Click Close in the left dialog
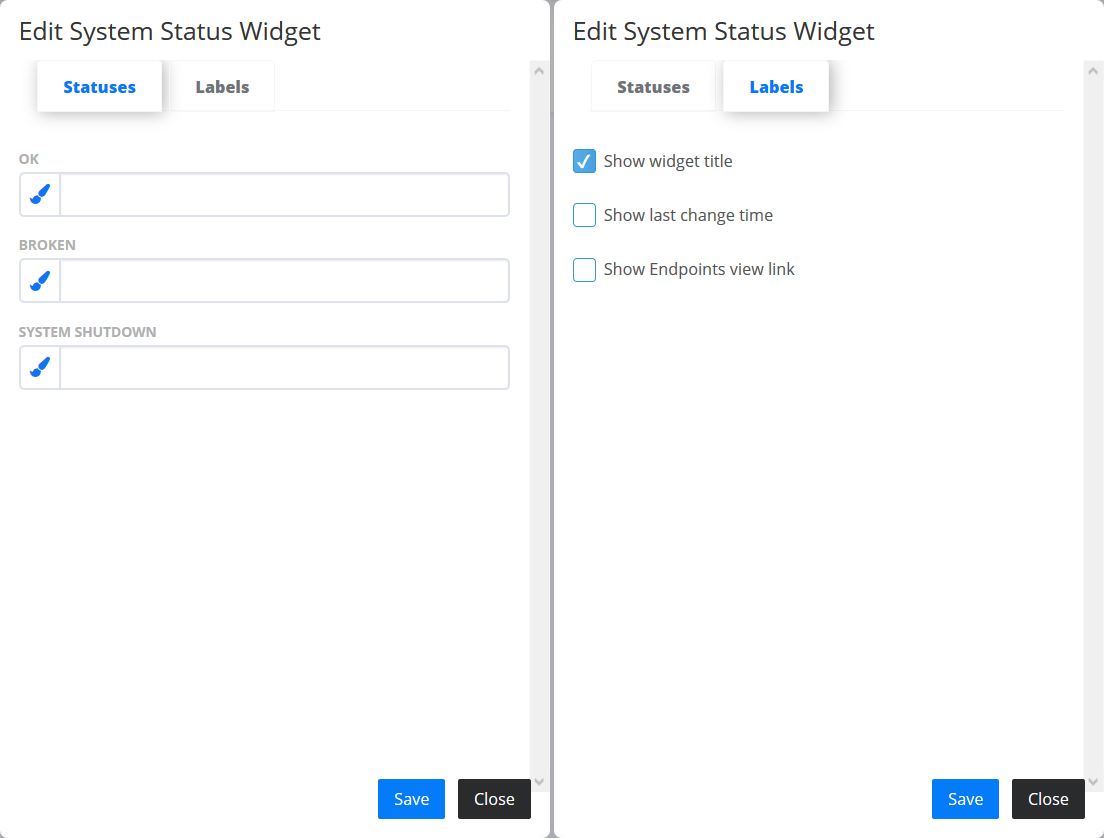This screenshot has width=1104, height=838. tap(494, 799)
